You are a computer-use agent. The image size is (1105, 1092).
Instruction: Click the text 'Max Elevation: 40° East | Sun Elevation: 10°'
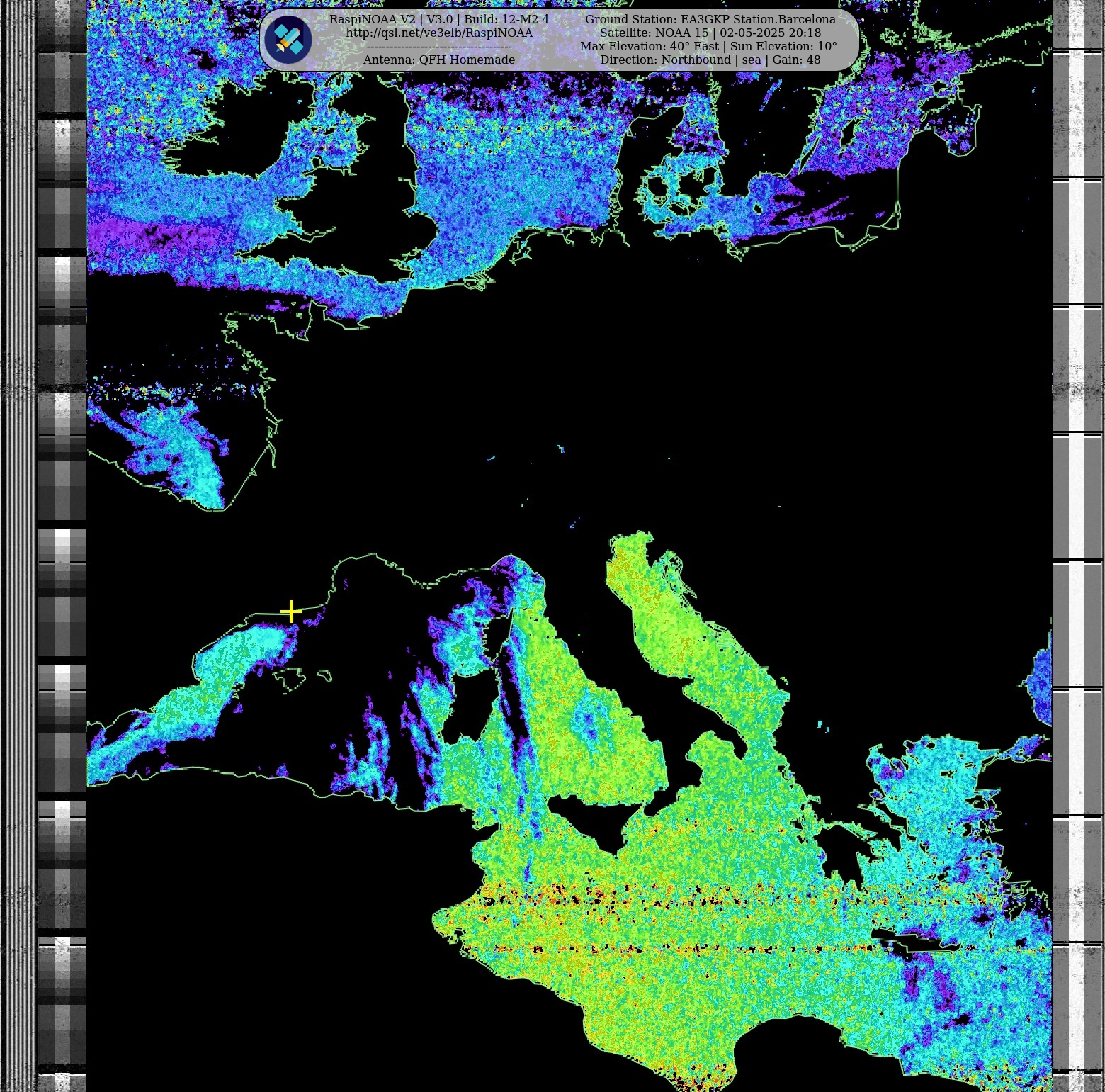click(x=709, y=46)
